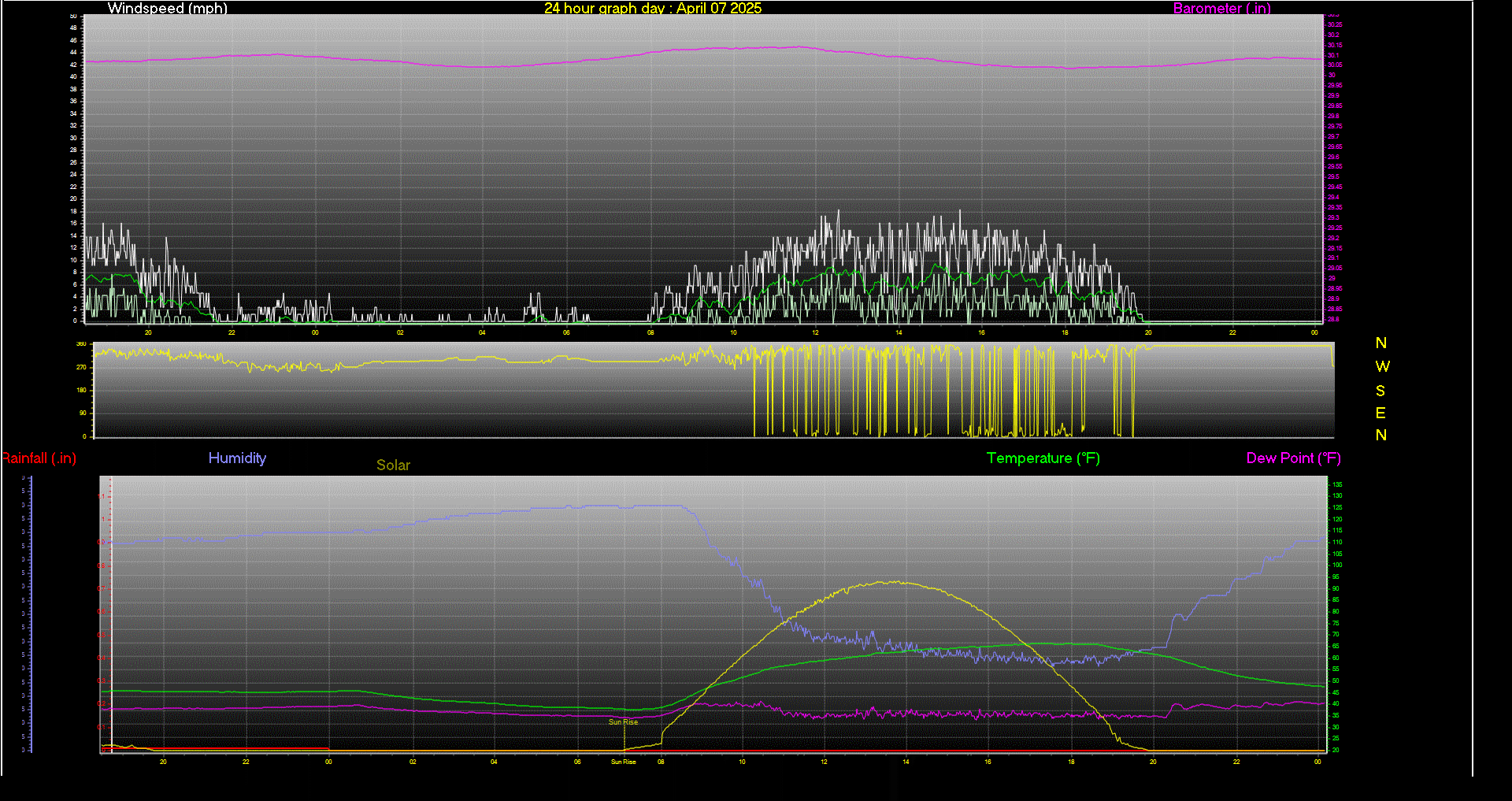Click the 270 wind direction axis value
The height and width of the screenshot is (801, 1512).
tap(81, 368)
